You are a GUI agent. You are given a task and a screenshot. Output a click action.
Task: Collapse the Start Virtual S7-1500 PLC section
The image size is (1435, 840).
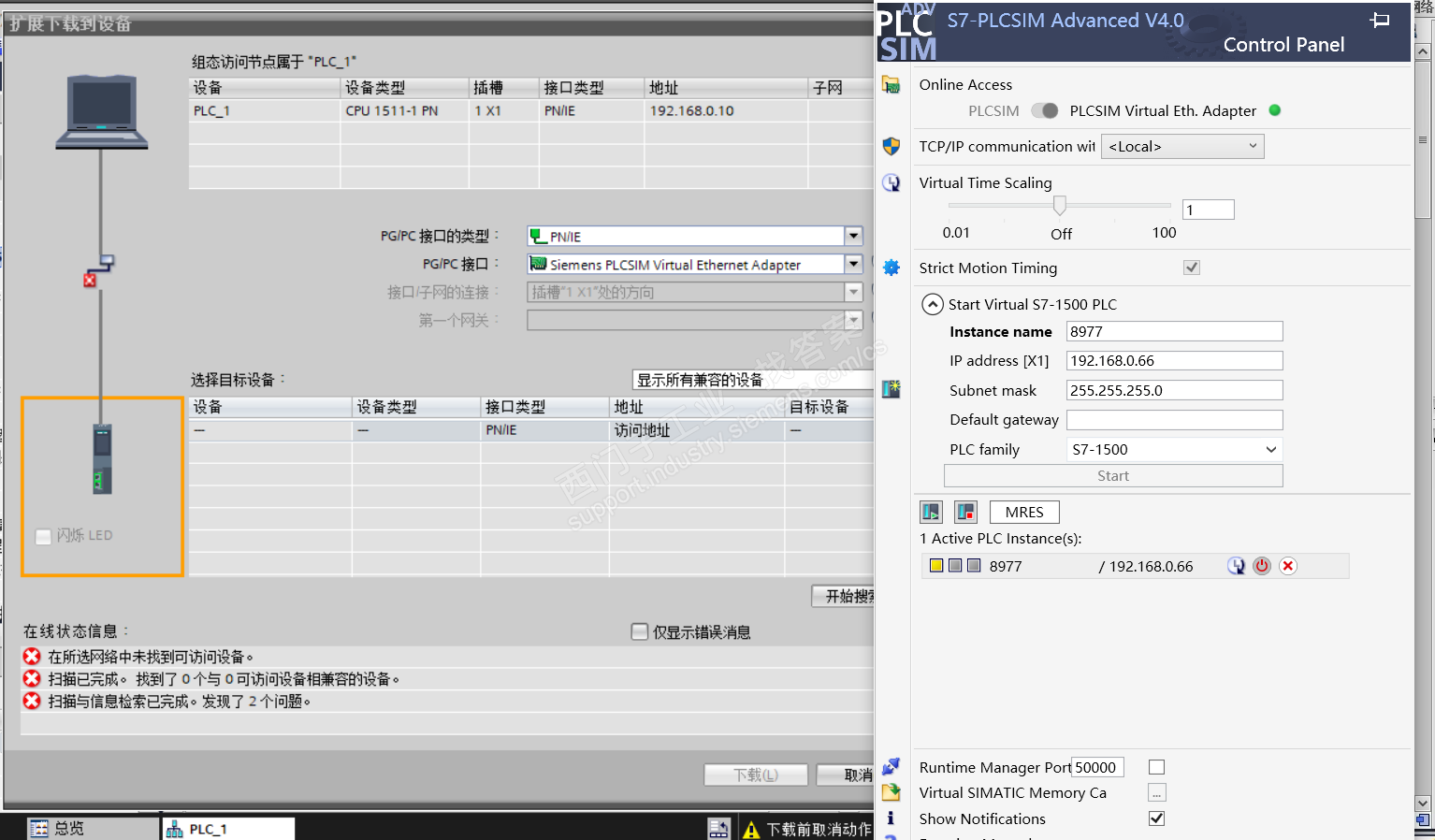tap(933, 304)
